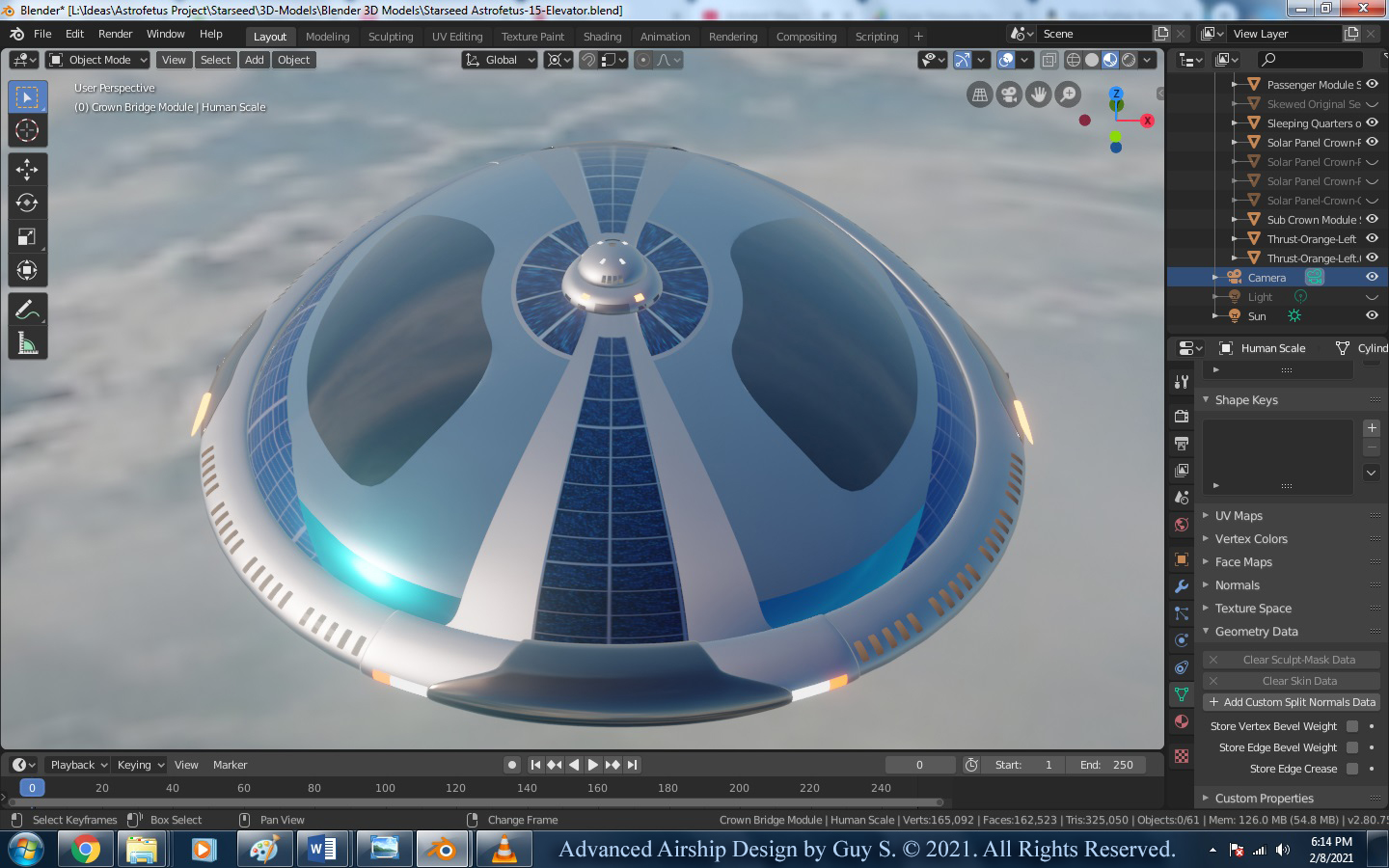Select the Move tool in the toolbar
Viewport: 1389px width, 868px height.
click(x=27, y=169)
